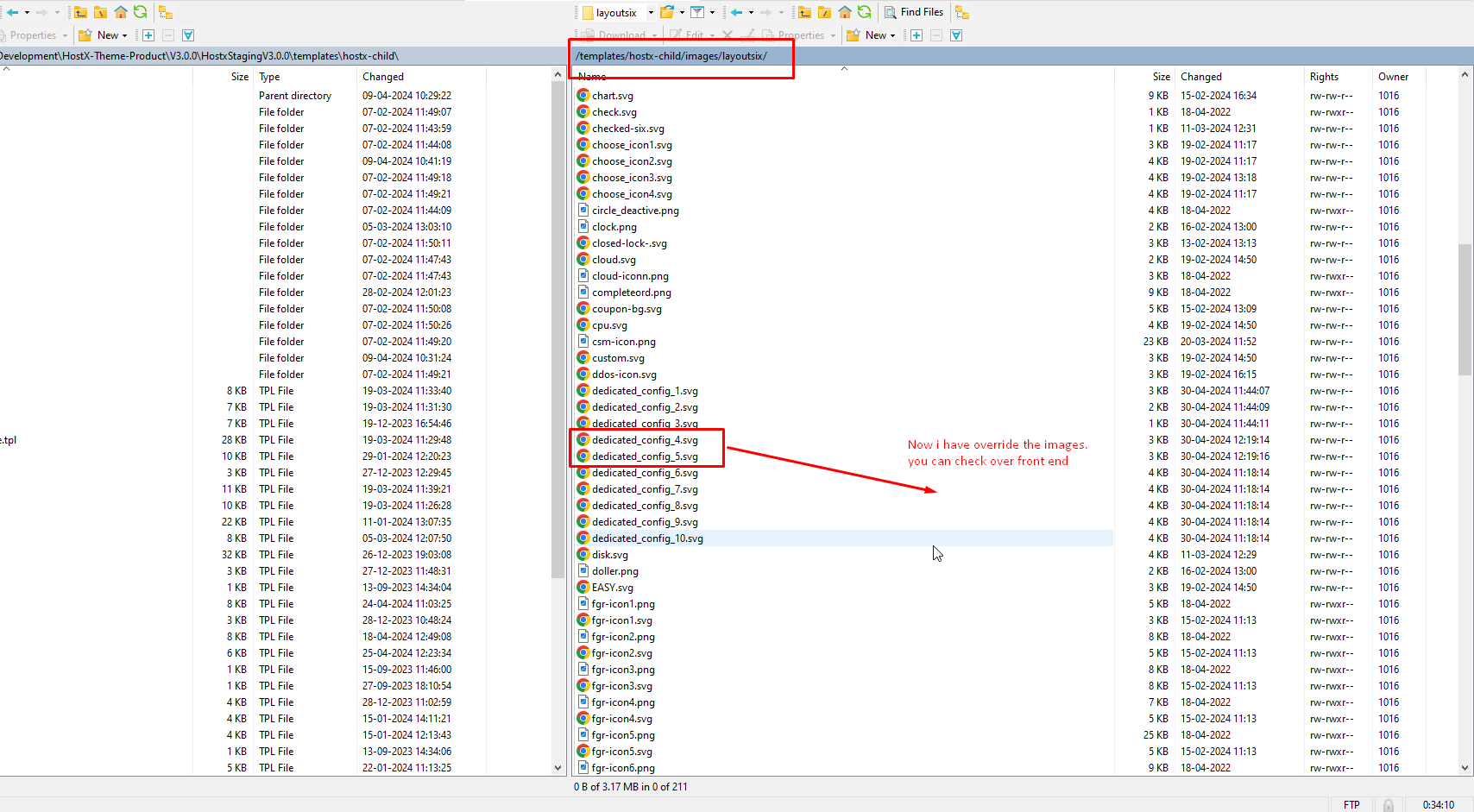Click remote panel select files plus icon
This screenshot has width=1474, height=812.
point(917,35)
